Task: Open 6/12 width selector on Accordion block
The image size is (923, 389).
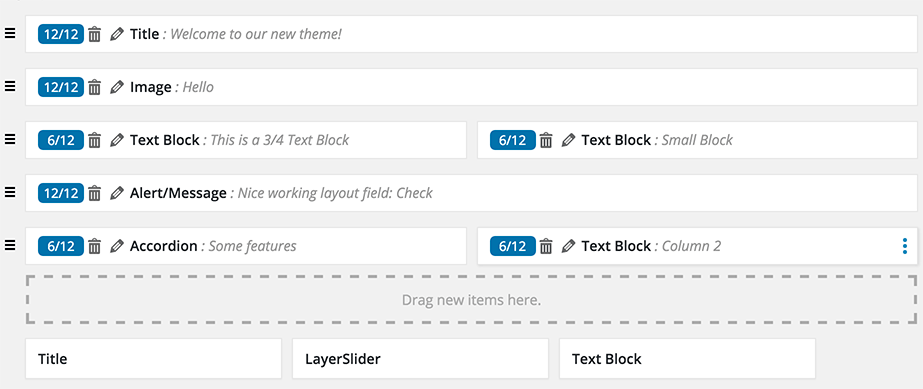Action: (x=61, y=245)
